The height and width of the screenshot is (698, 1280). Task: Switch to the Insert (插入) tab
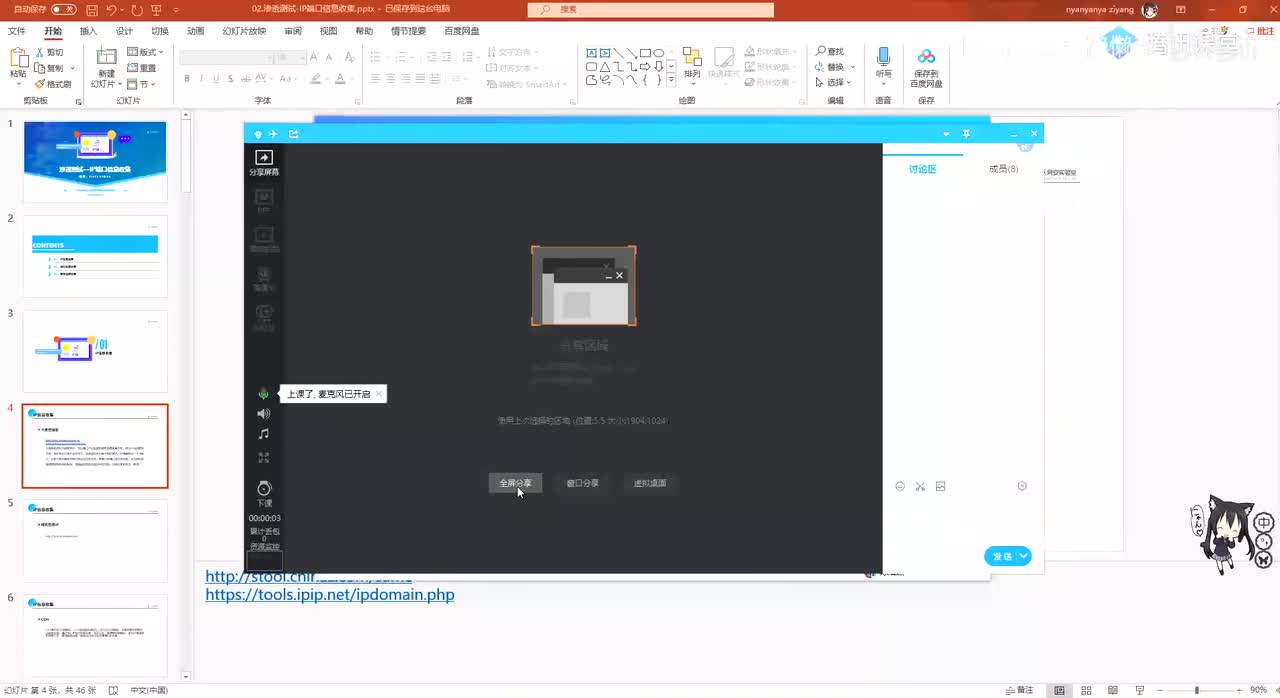coord(88,31)
